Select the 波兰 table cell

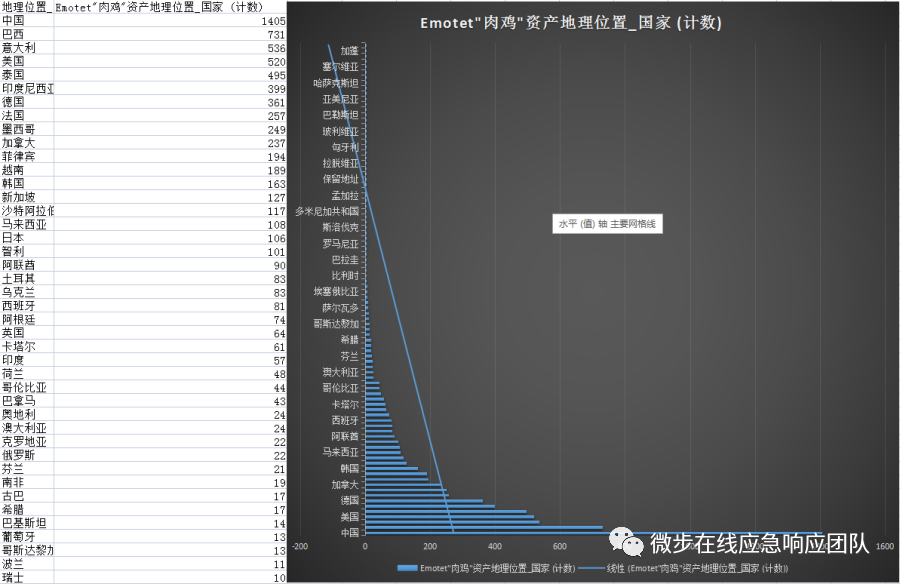[x=27, y=564]
